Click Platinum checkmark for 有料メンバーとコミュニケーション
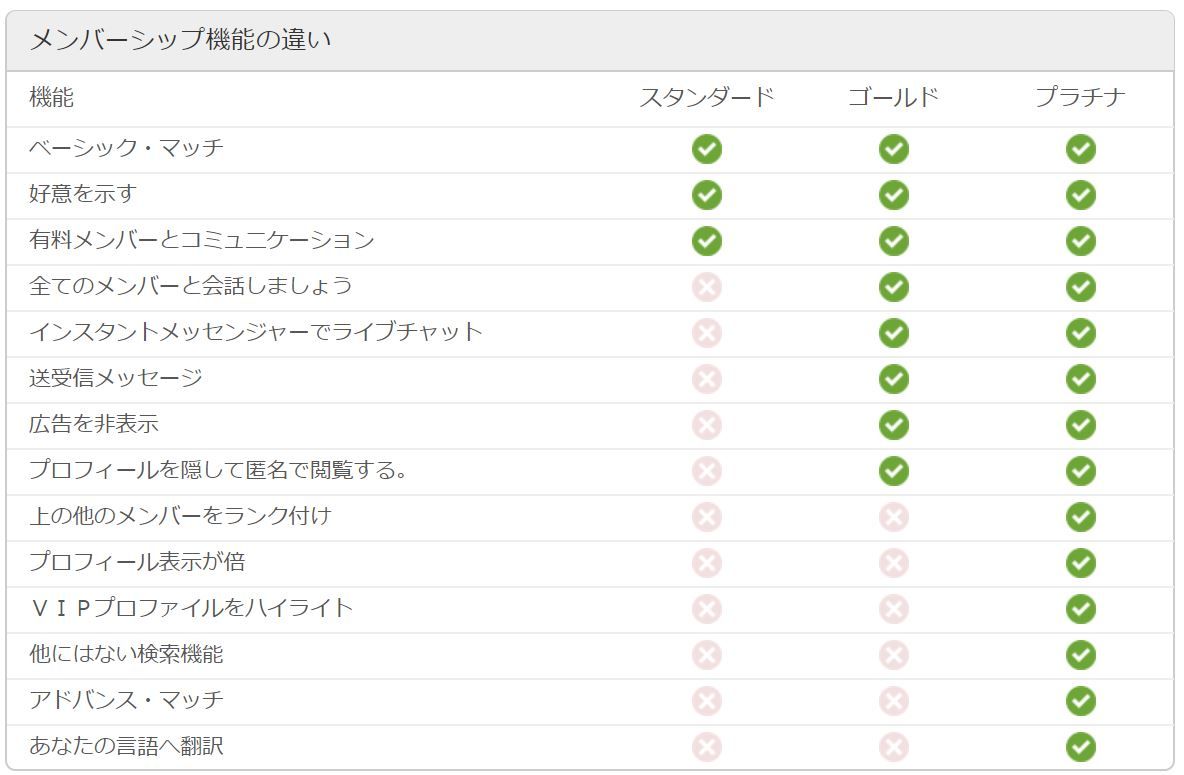This screenshot has width=1184, height=775. pyautogui.click(x=1080, y=241)
